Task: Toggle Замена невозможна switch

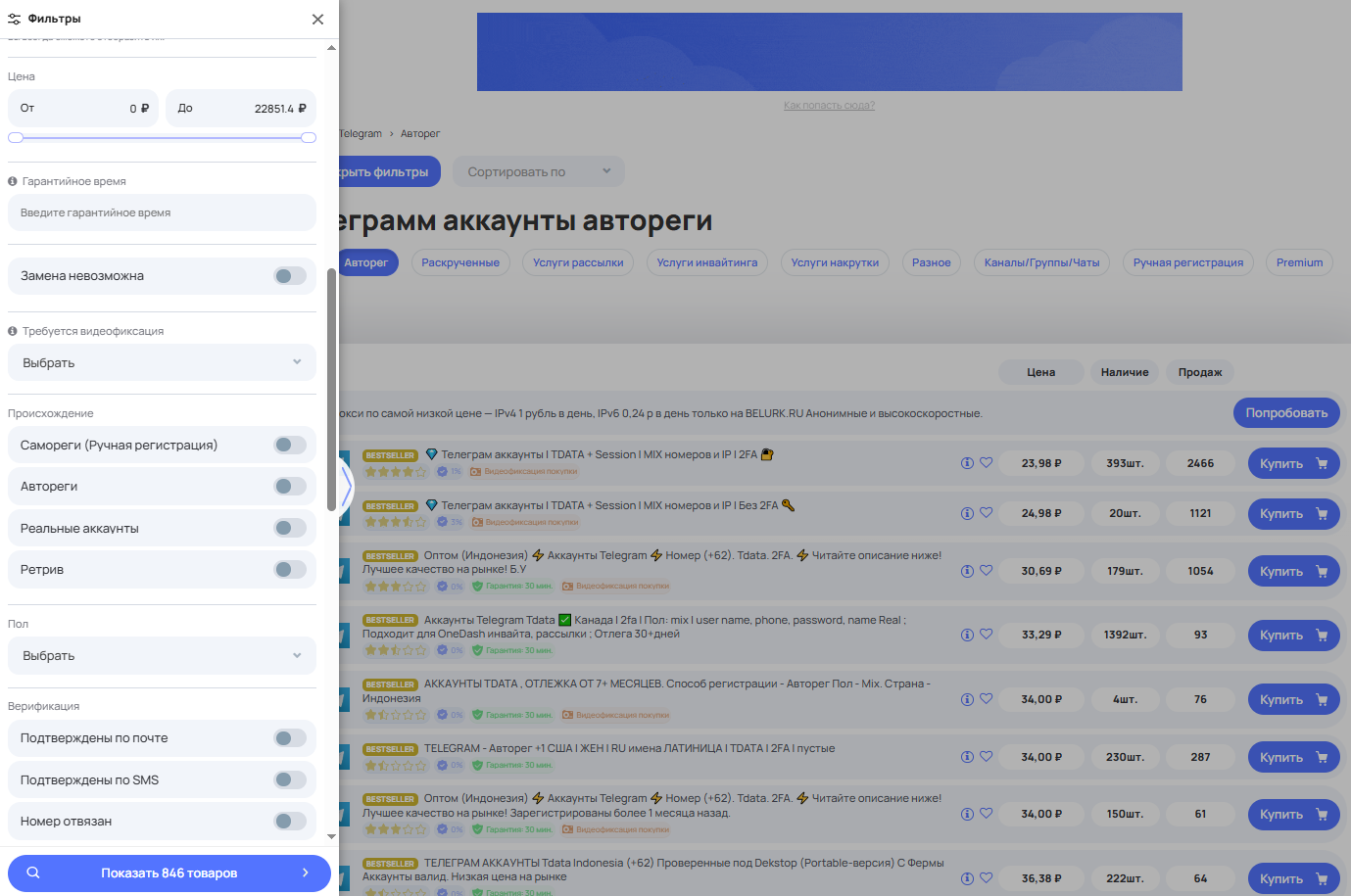Action: (290, 276)
